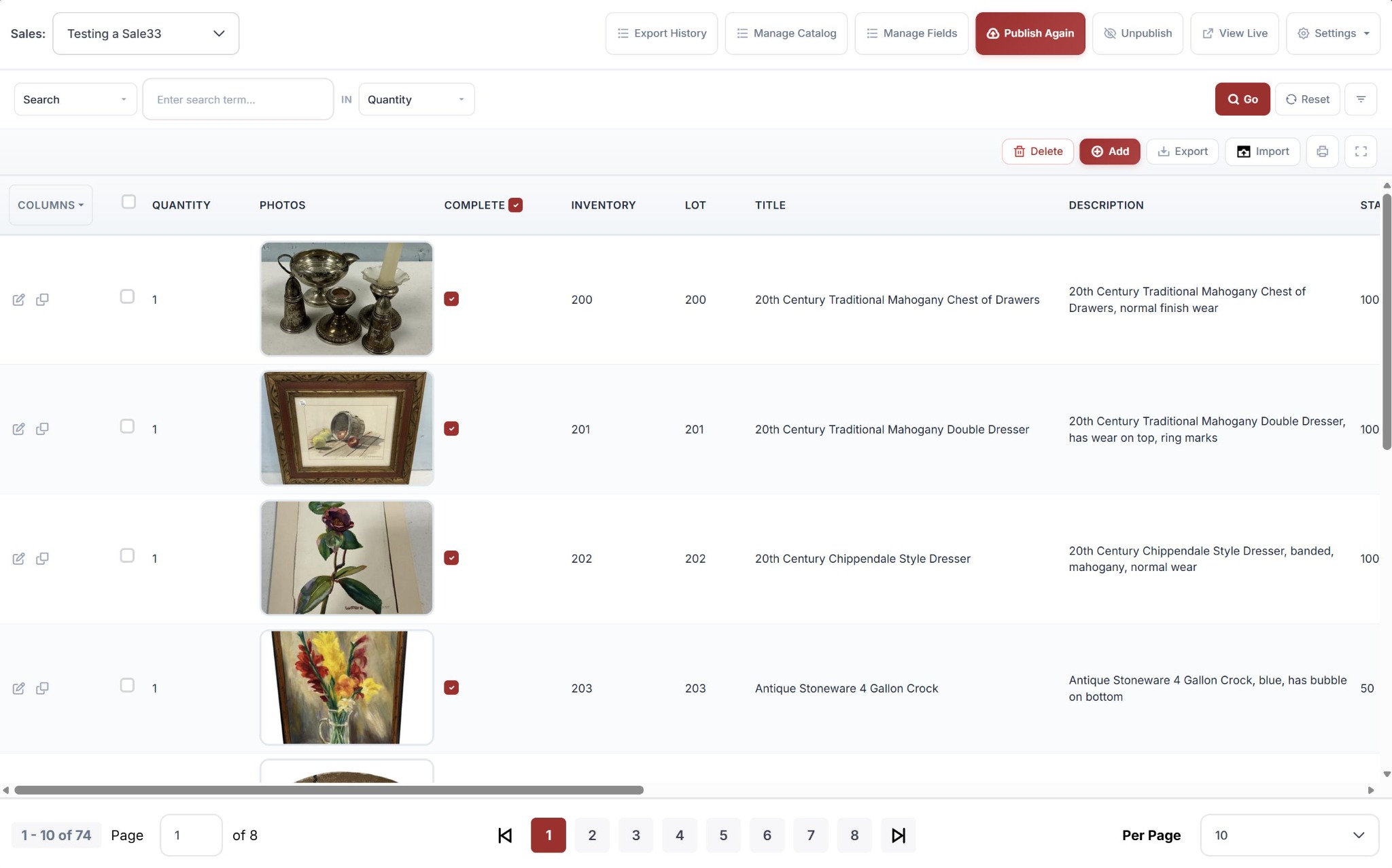This screenshot has width=1392, height=868.
Task: Open Manage Catalog
Action: (786, 33)
